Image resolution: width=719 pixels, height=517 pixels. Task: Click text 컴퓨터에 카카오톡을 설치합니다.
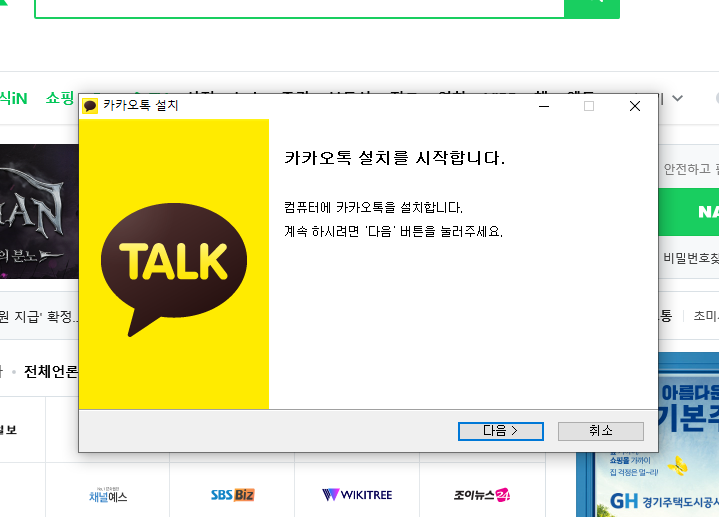coord(373,207)
